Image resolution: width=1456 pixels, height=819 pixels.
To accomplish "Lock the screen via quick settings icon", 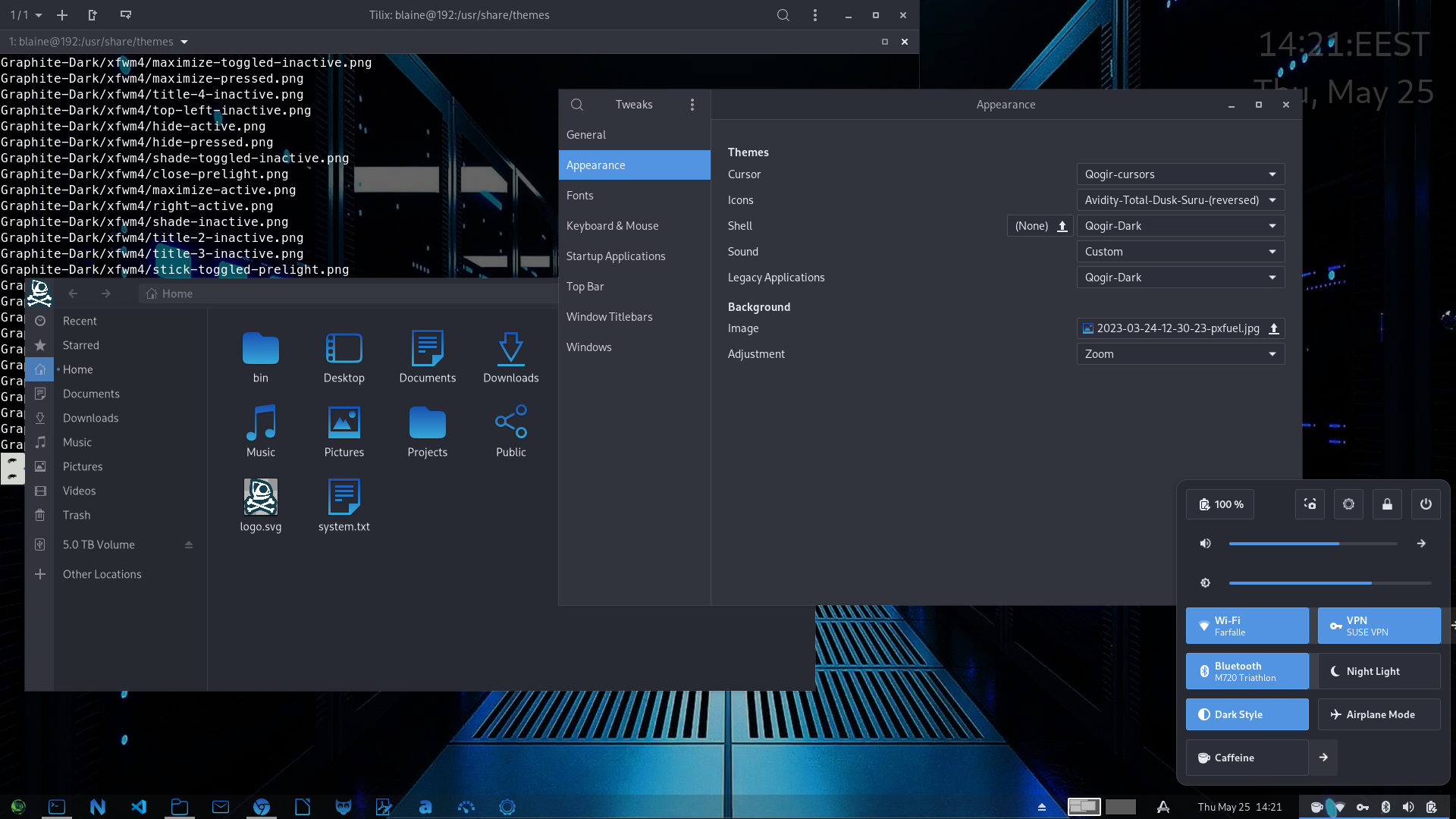I will coord(1387,504).
